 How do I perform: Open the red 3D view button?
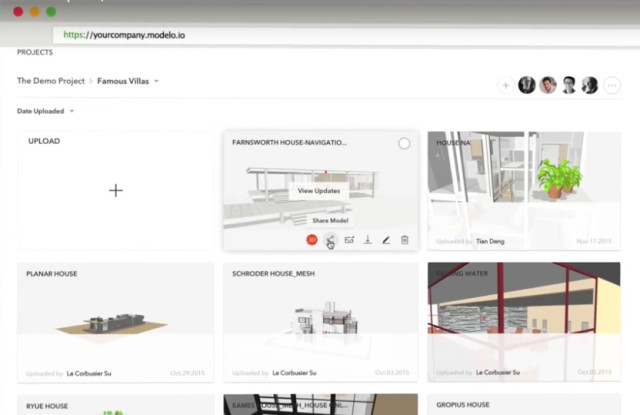(312, 240)
